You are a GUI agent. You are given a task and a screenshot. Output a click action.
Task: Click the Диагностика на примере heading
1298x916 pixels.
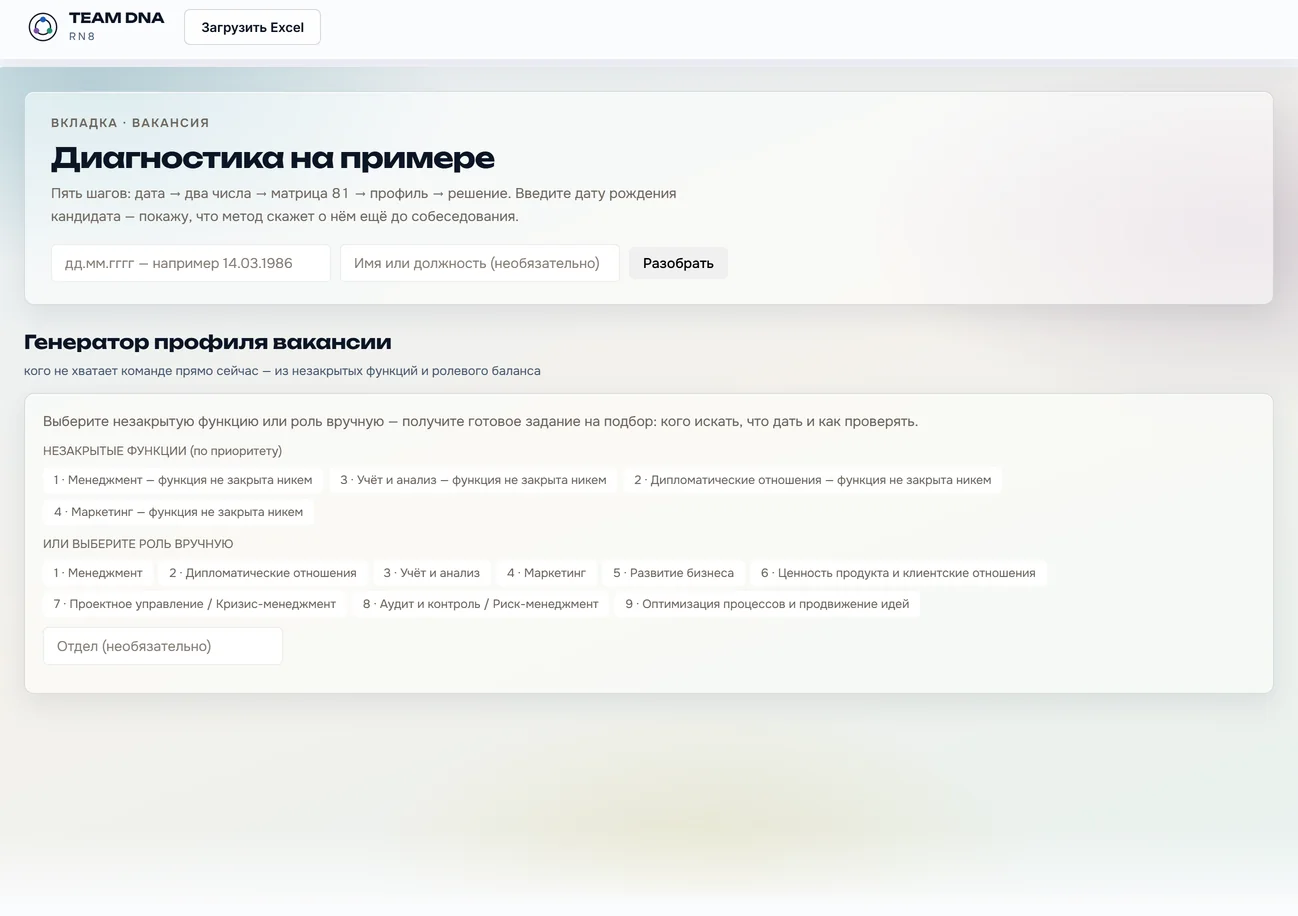click(x=273, y=158)
